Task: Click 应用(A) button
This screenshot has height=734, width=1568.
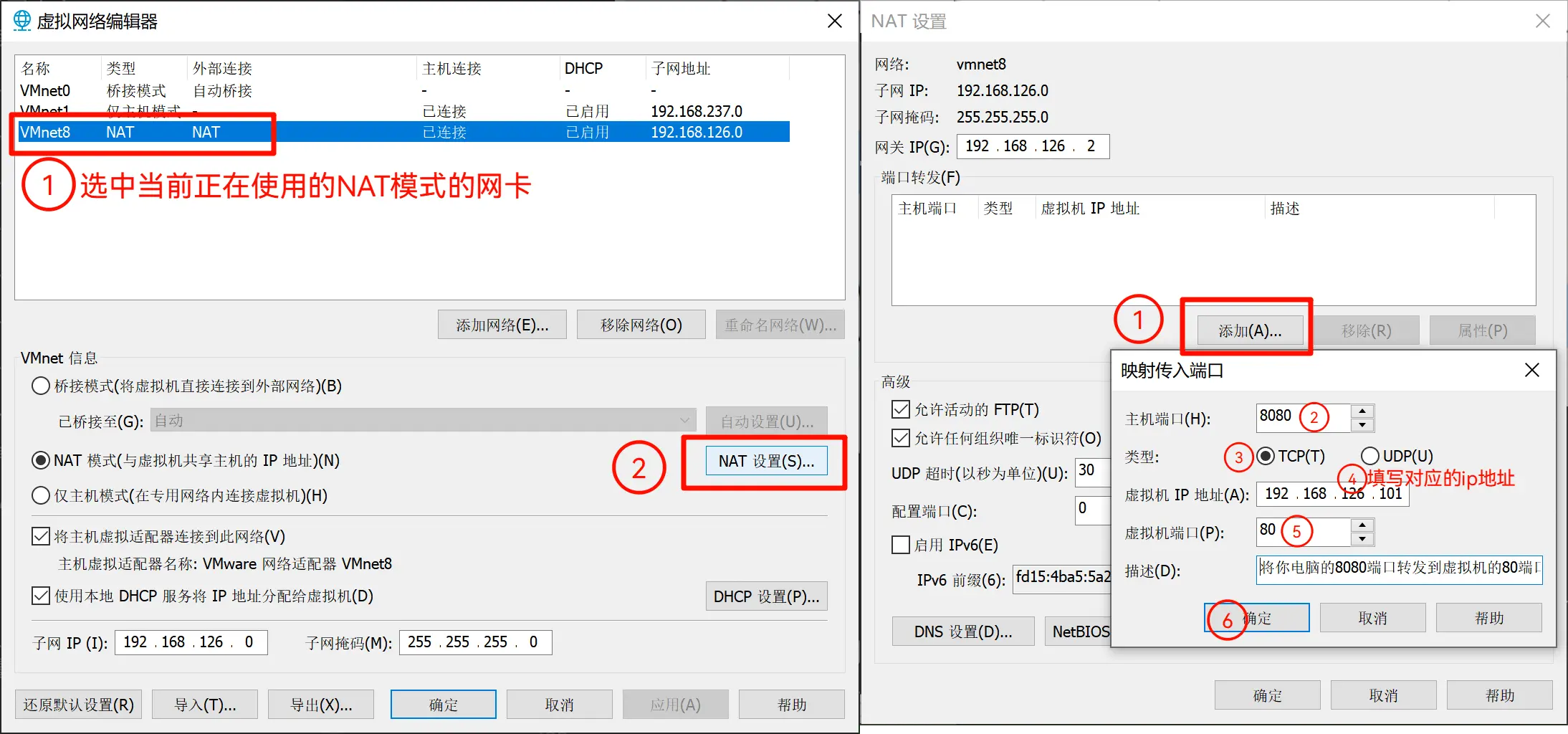Action: coord(676,705)
